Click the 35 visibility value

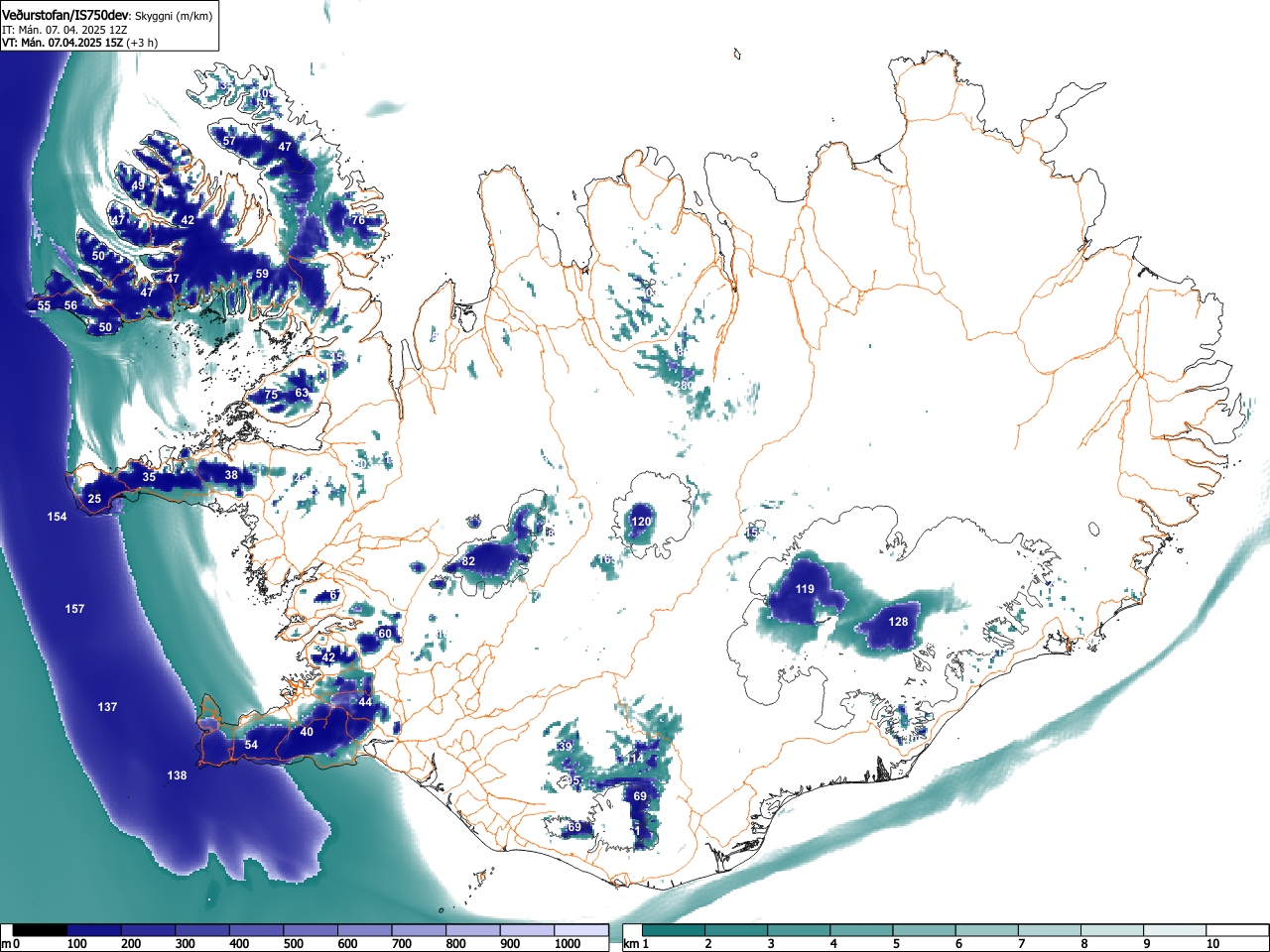[x=149, y=477]
